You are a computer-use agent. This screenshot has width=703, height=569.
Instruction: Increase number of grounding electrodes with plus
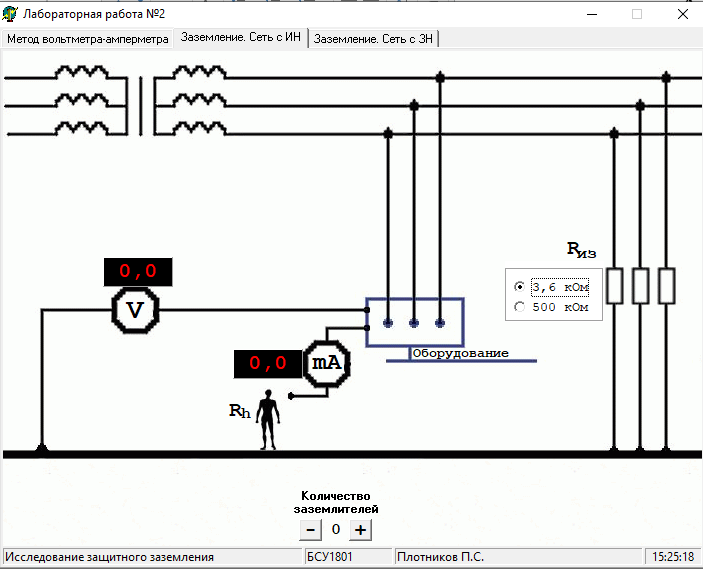tap(360, 530)
